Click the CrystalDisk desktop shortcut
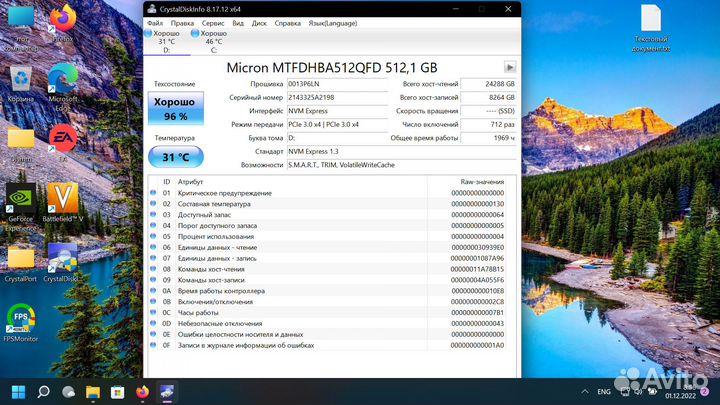 pyautogui.click(x=63, y=263)
